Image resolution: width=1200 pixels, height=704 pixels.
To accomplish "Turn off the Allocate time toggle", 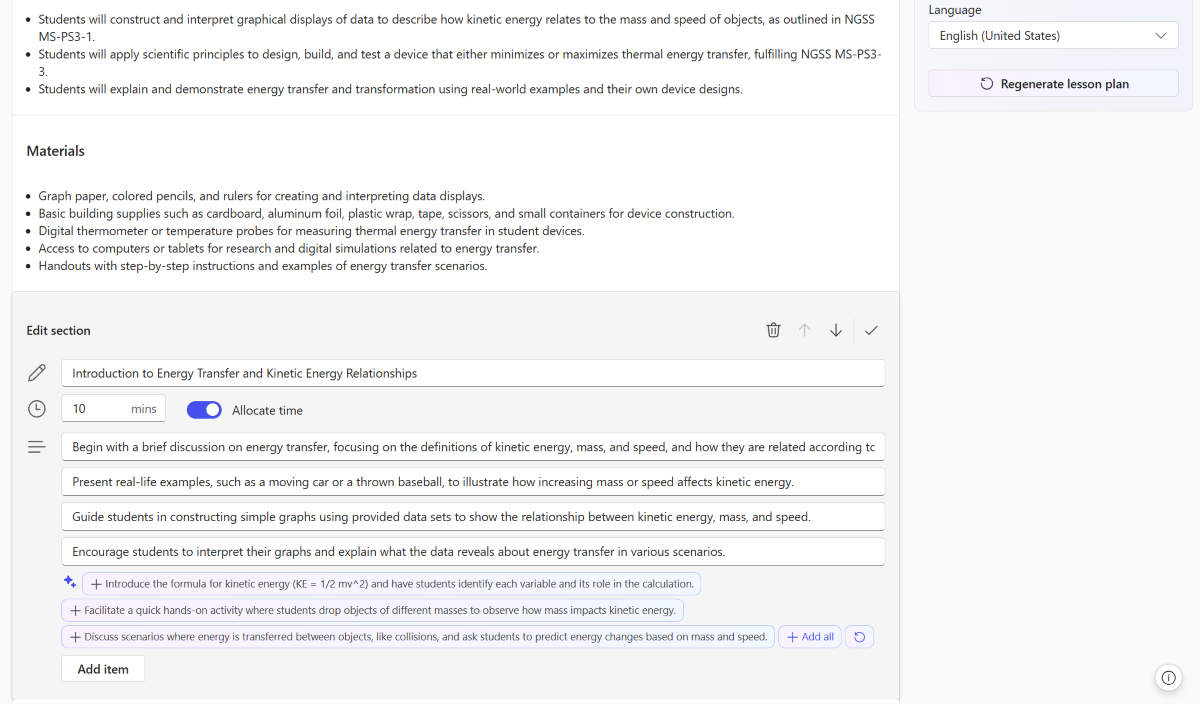I will click(x=204, y=410).
